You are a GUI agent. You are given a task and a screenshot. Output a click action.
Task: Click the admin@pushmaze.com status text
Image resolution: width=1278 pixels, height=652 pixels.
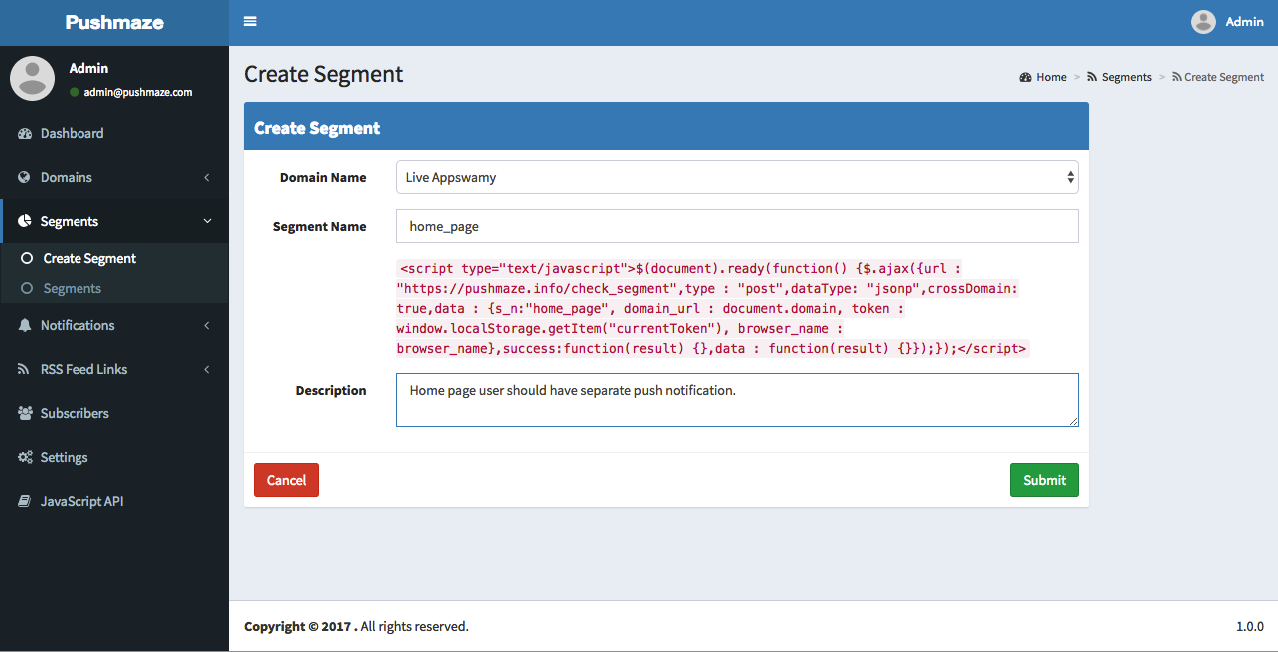[138, 92]
